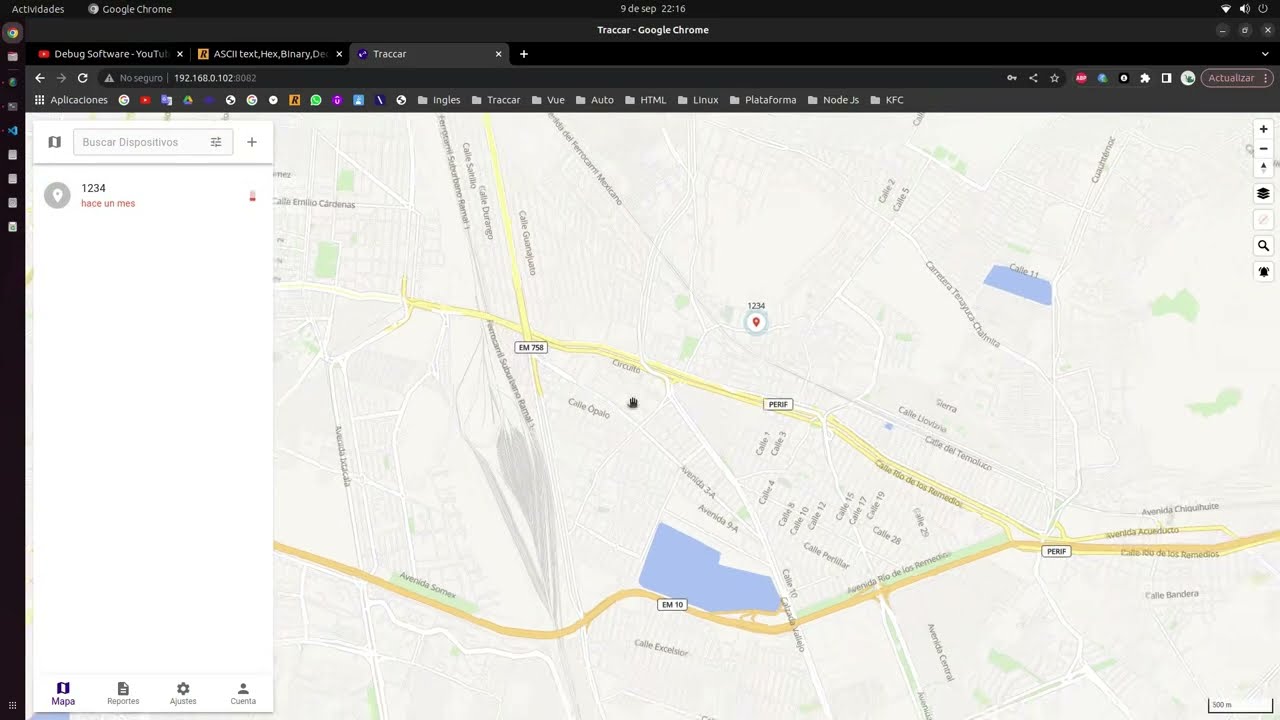Open the Node Js bookmark folder
Viewport: 1280px width, 720px height.
832,100
